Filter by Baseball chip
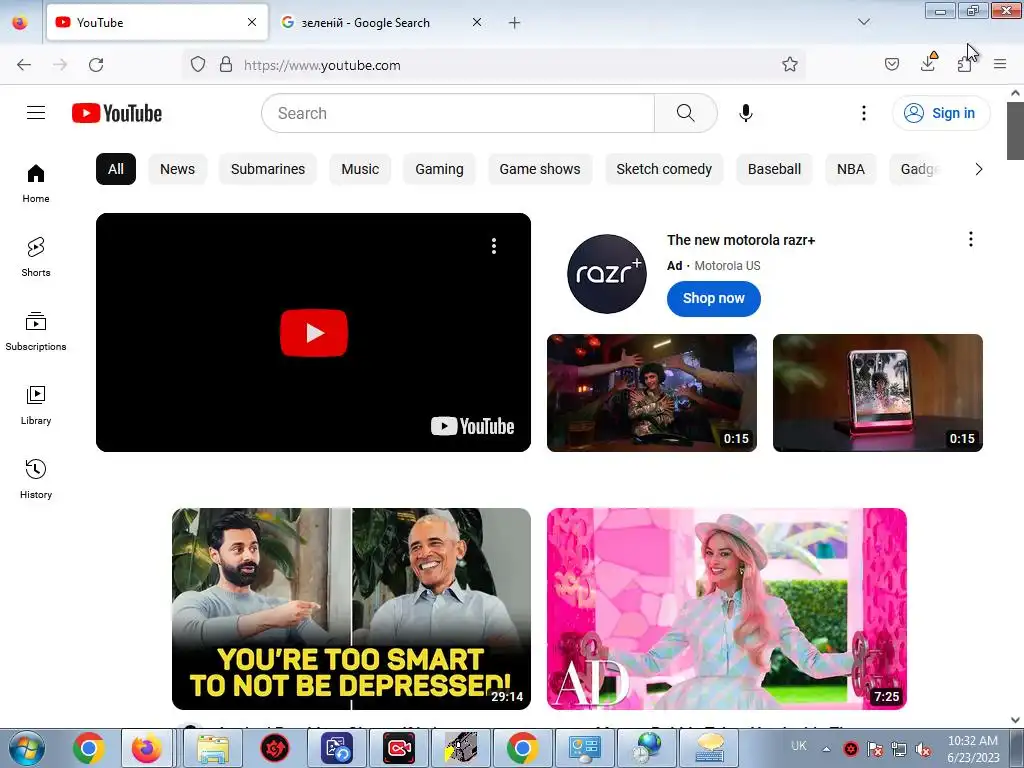This screenshot has width=1024, height=768. [x=775, y=169]
